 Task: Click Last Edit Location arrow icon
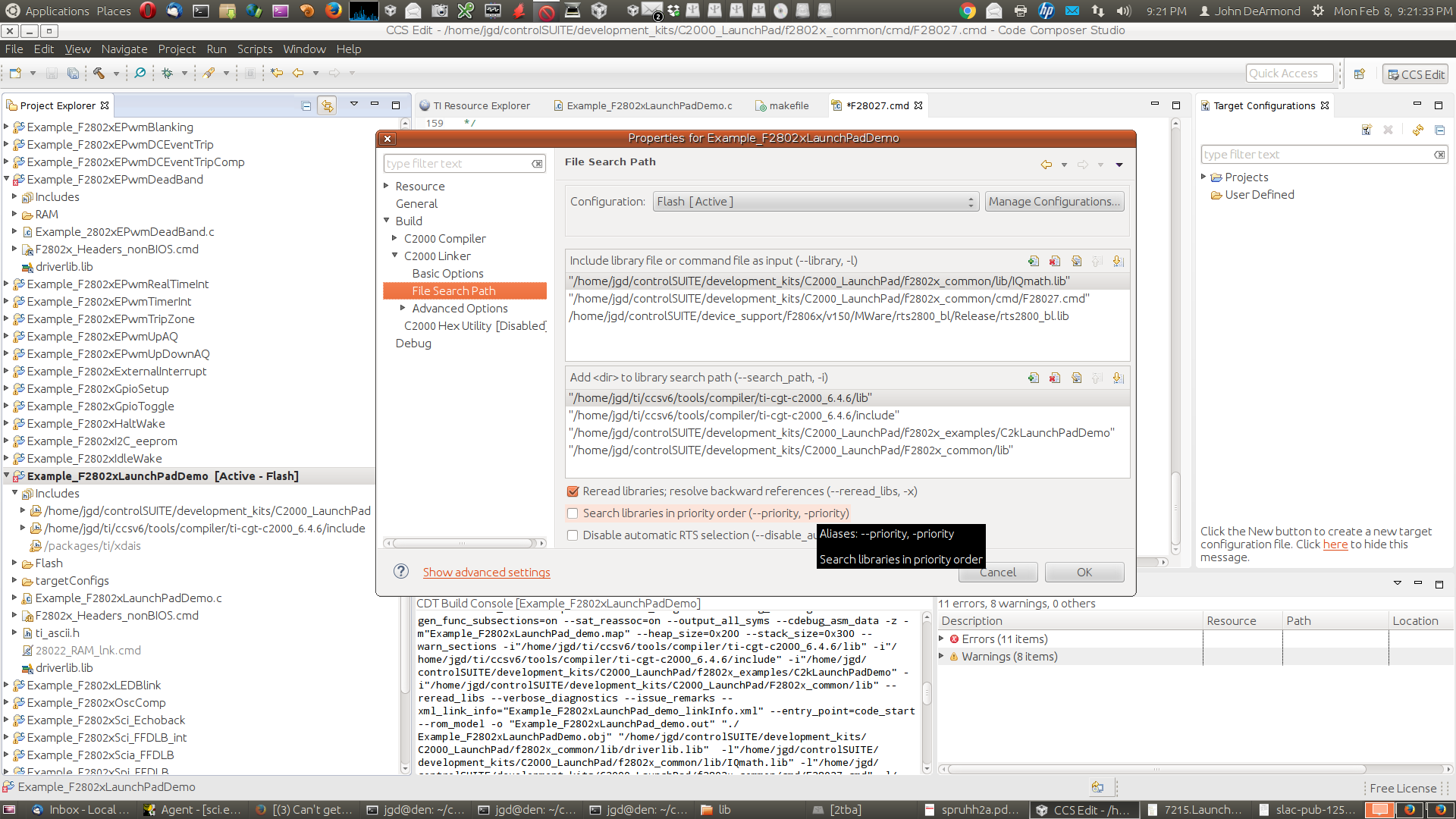(277, 74)
